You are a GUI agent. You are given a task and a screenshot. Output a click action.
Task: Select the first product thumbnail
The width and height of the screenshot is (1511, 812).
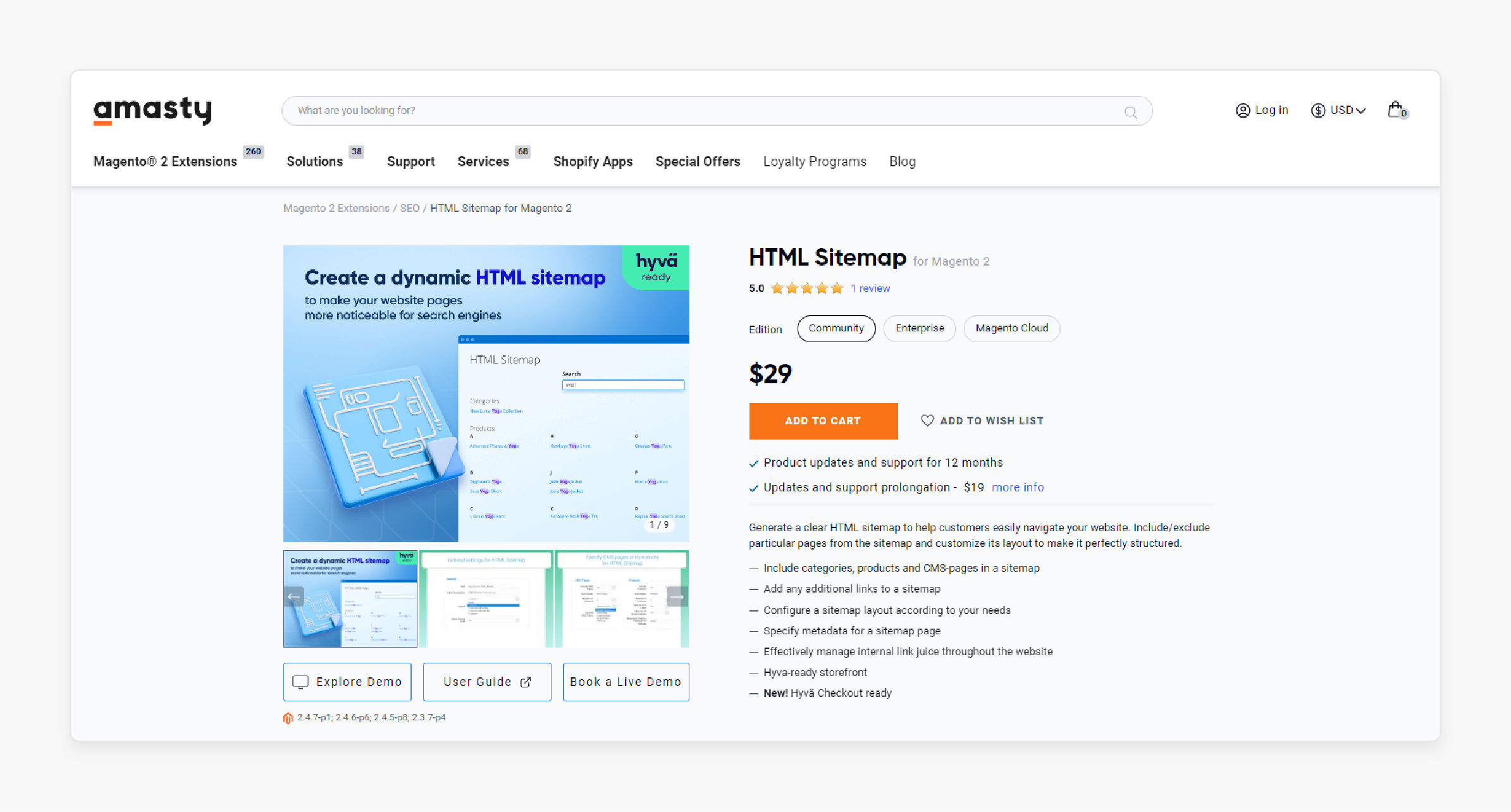(x=350, y=599)
